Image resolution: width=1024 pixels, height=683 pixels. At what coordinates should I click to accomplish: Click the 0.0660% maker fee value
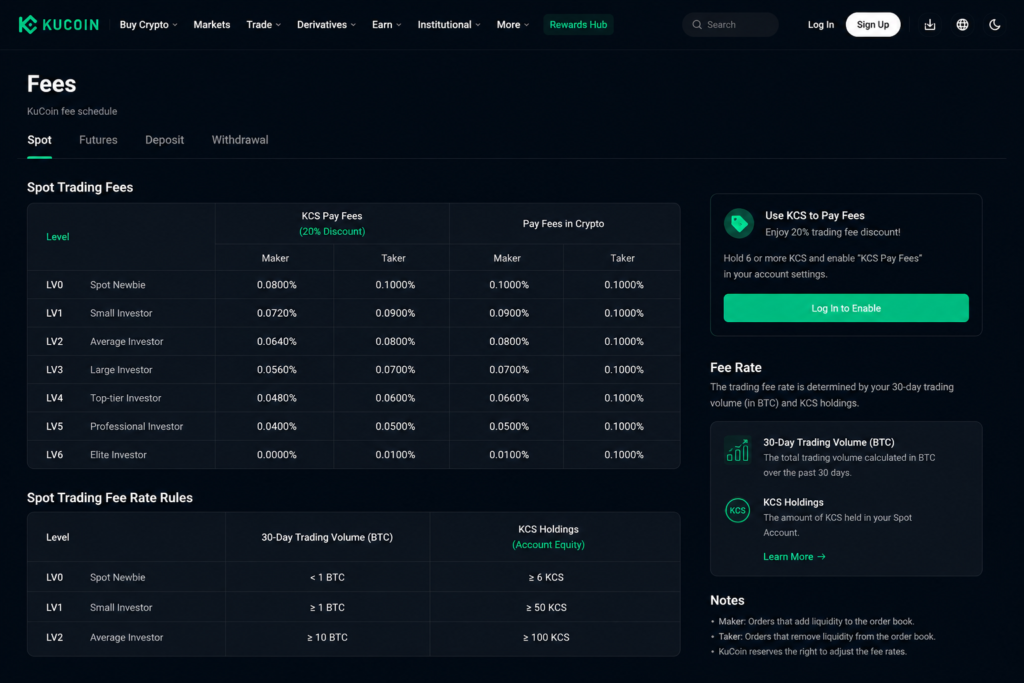(x=509, y=398)
